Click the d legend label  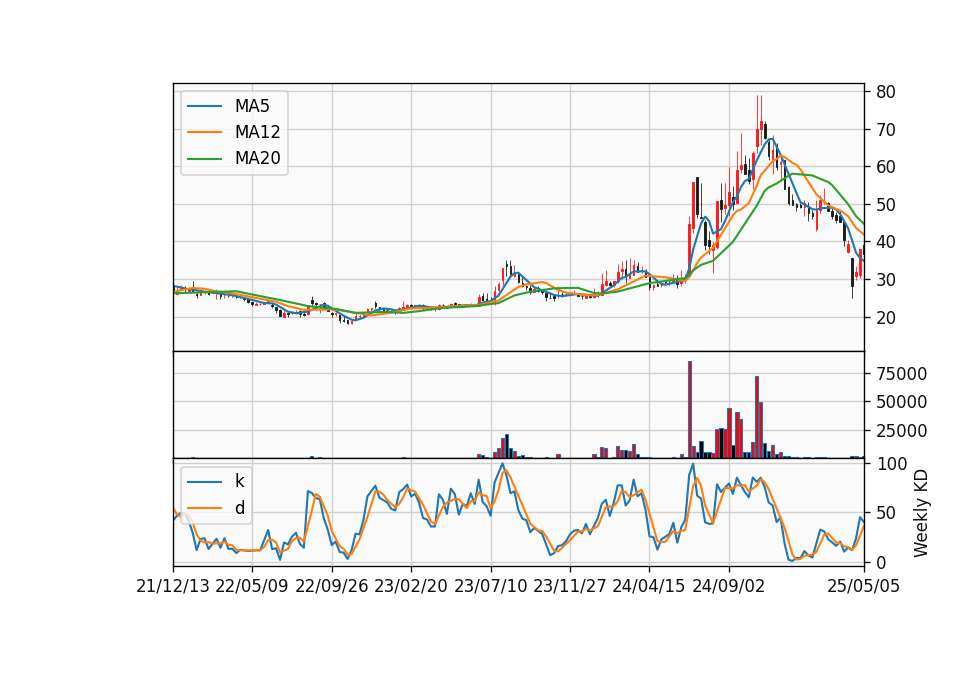[240, 508]
